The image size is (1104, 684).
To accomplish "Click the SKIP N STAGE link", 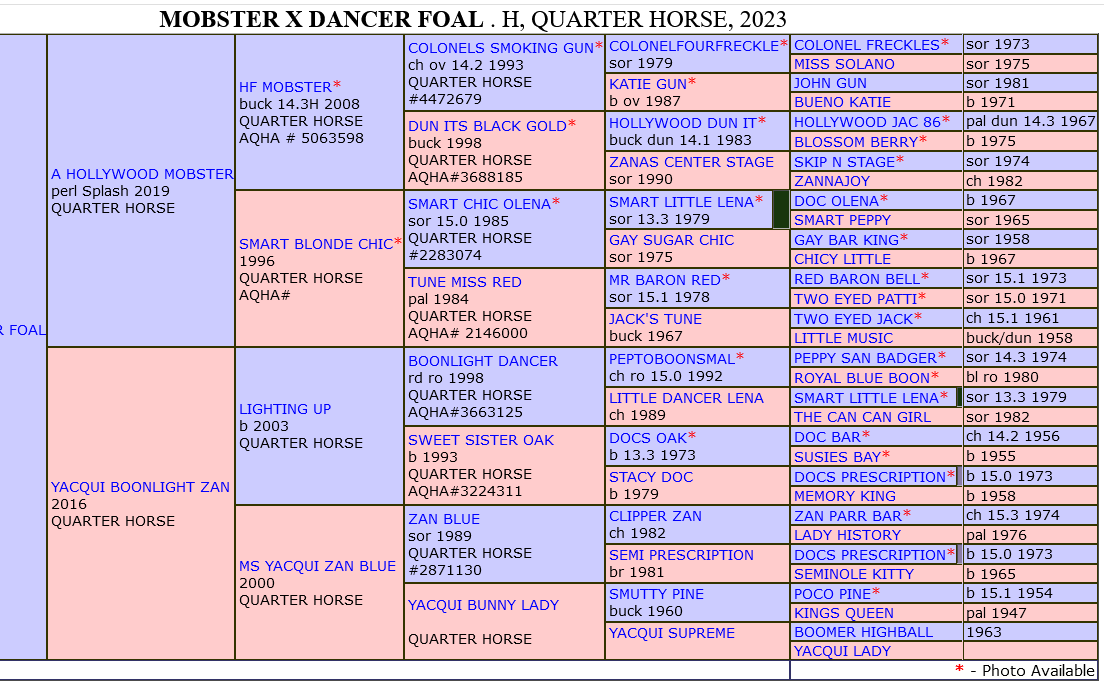I will pos(845,161).
